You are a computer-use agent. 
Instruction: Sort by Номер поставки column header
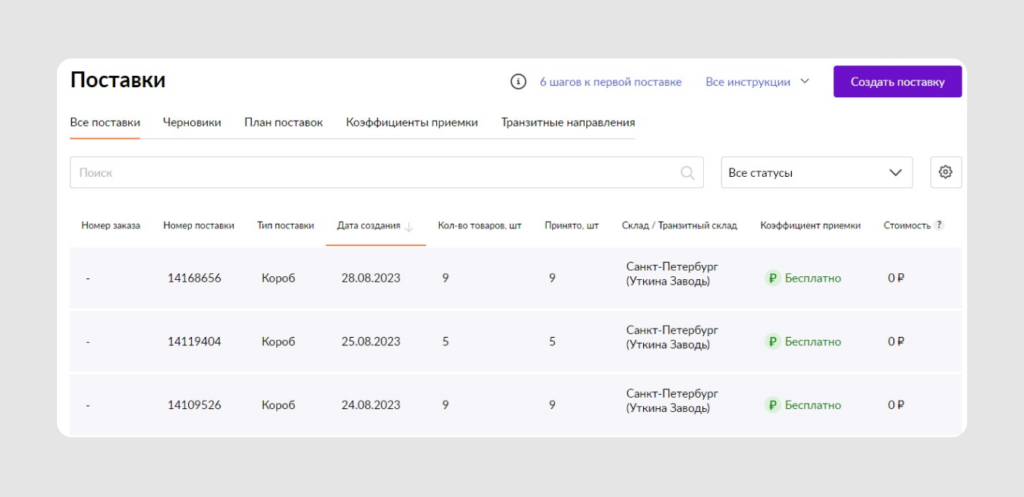tap(198, 226)
